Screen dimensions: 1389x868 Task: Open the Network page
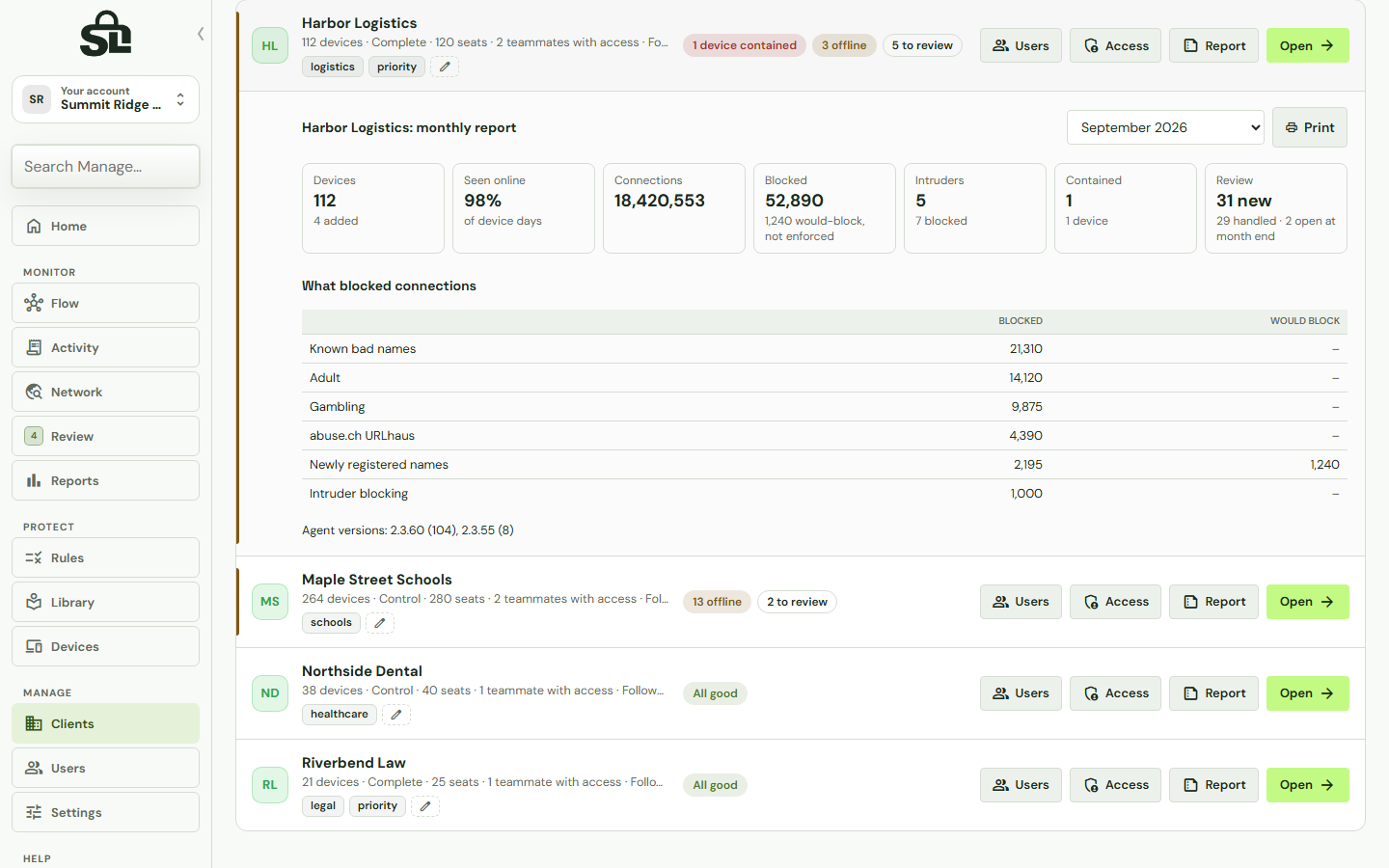[x=105, y=392]
